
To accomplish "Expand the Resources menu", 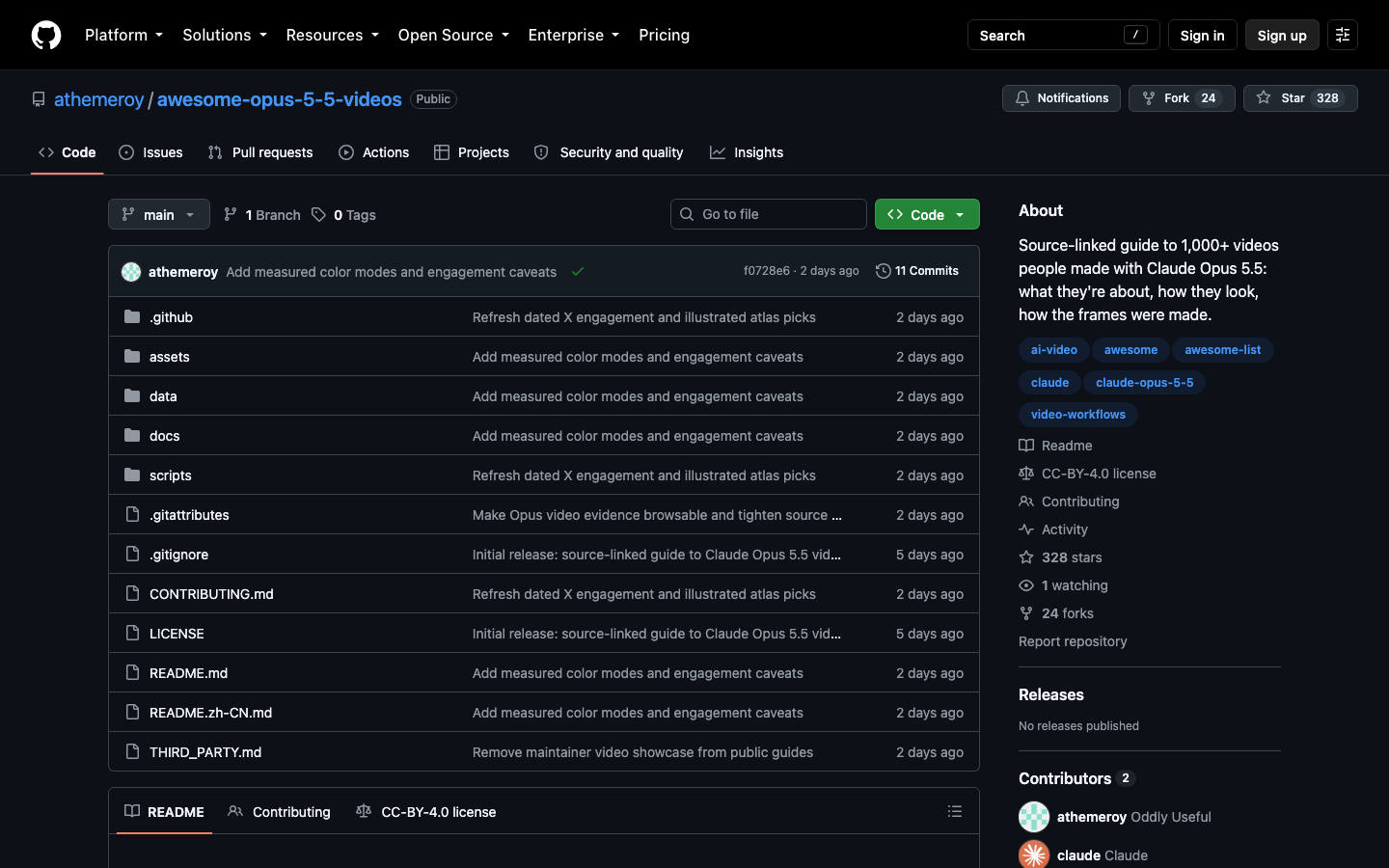I will (x=332, y=35).
